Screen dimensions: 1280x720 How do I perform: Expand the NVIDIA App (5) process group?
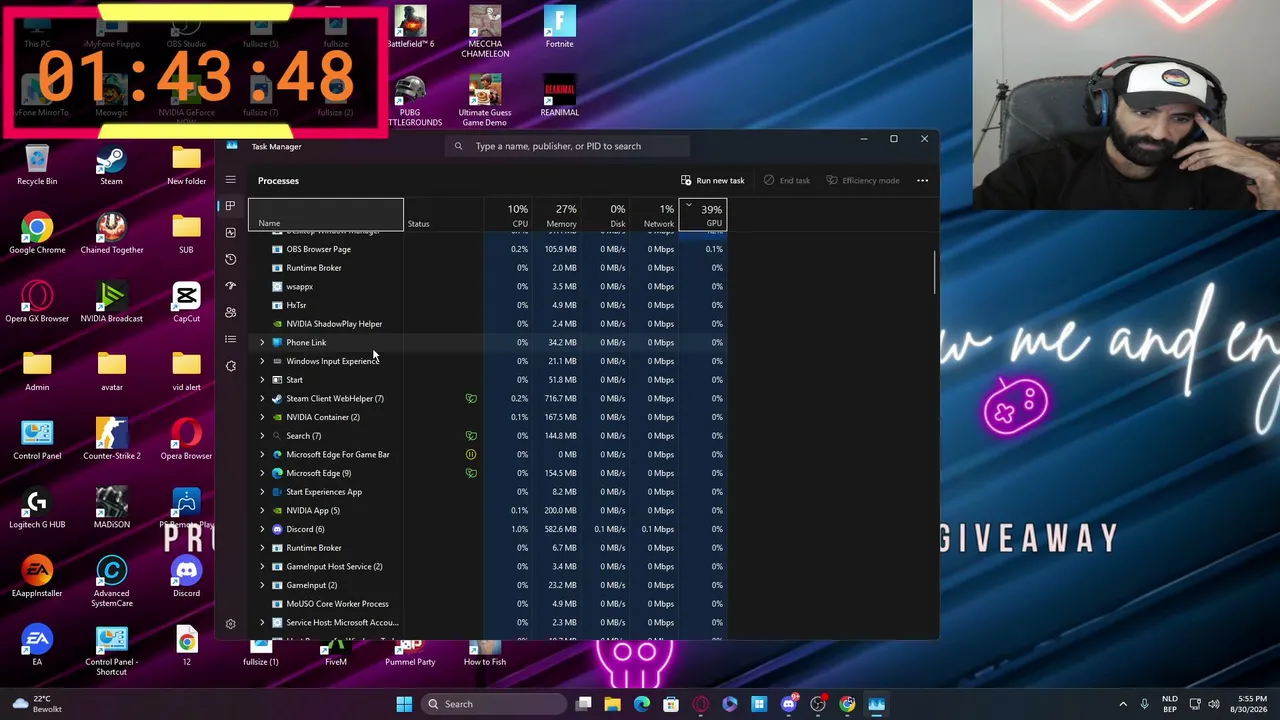pos(262,510)
